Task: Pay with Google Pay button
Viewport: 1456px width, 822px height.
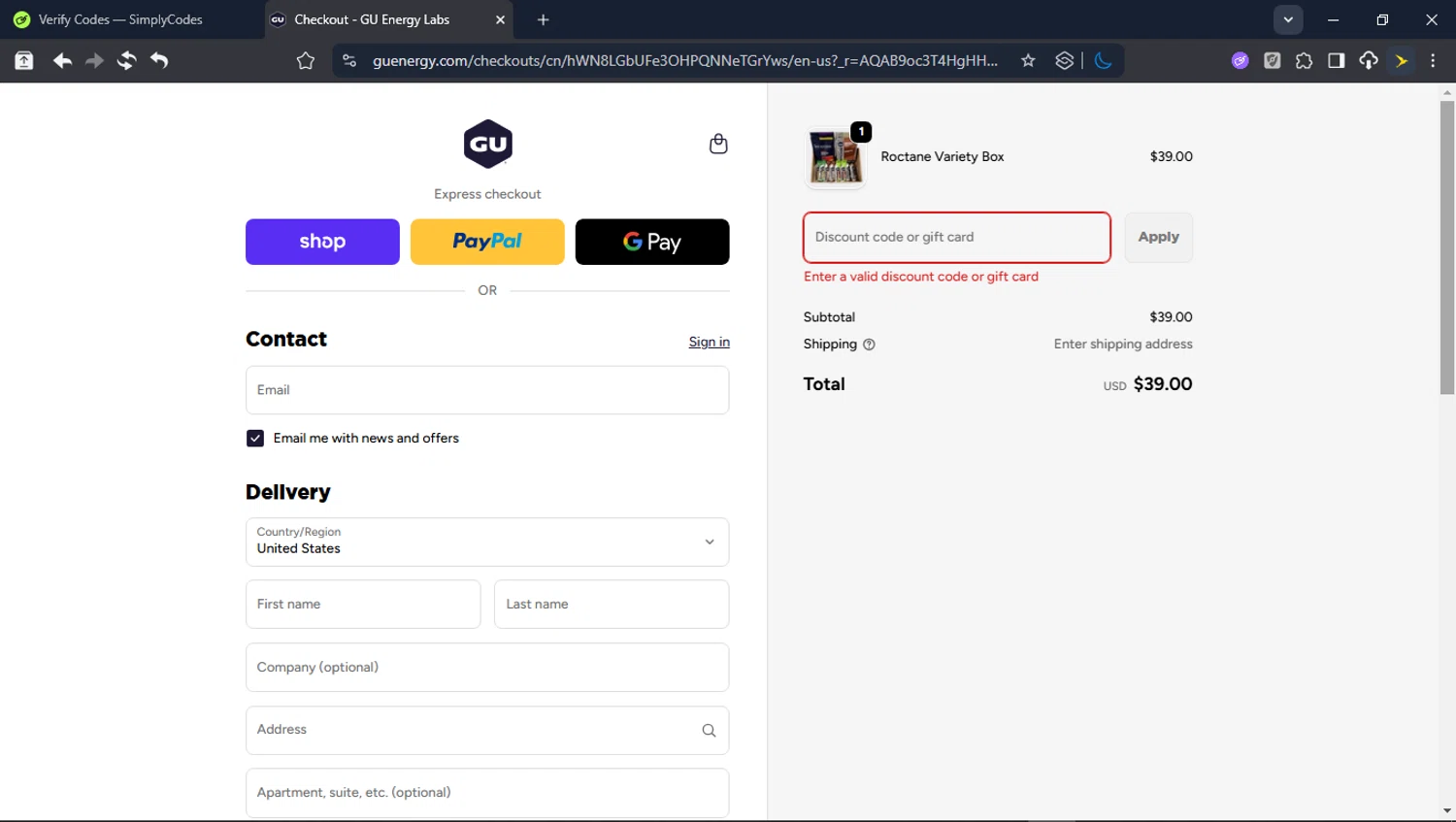Action: tap(652, 242)
